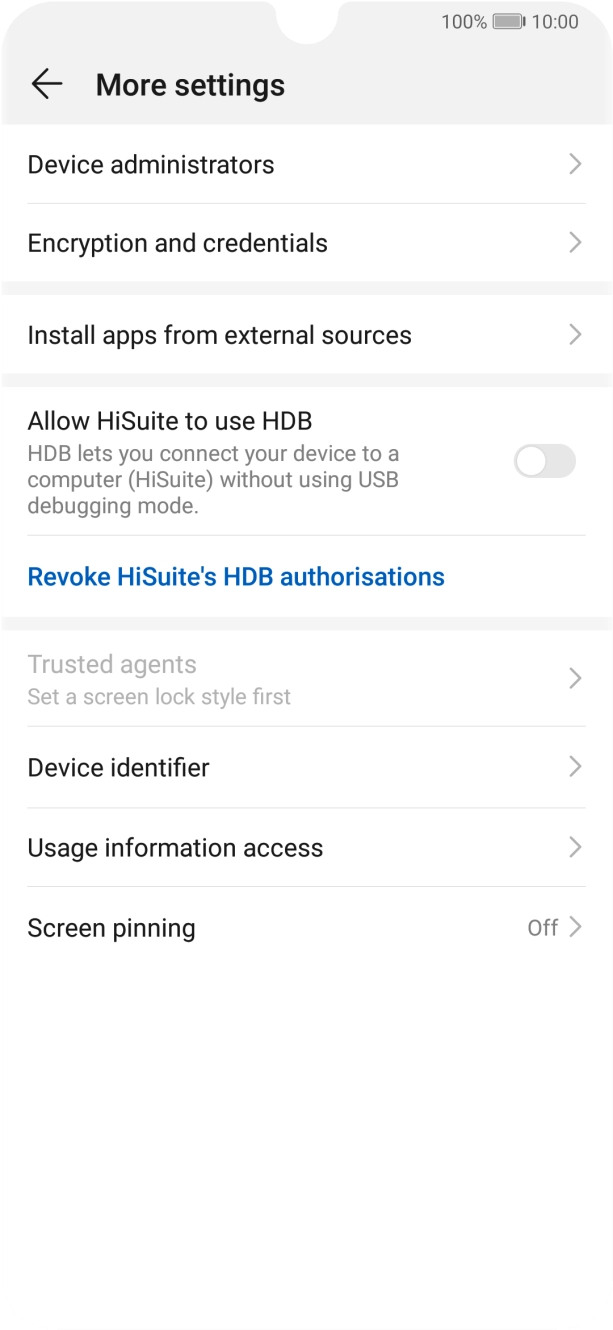Viewport: 613px width, 1330px height.
Task: Select Usage information access item
Action: click(306, 847)
